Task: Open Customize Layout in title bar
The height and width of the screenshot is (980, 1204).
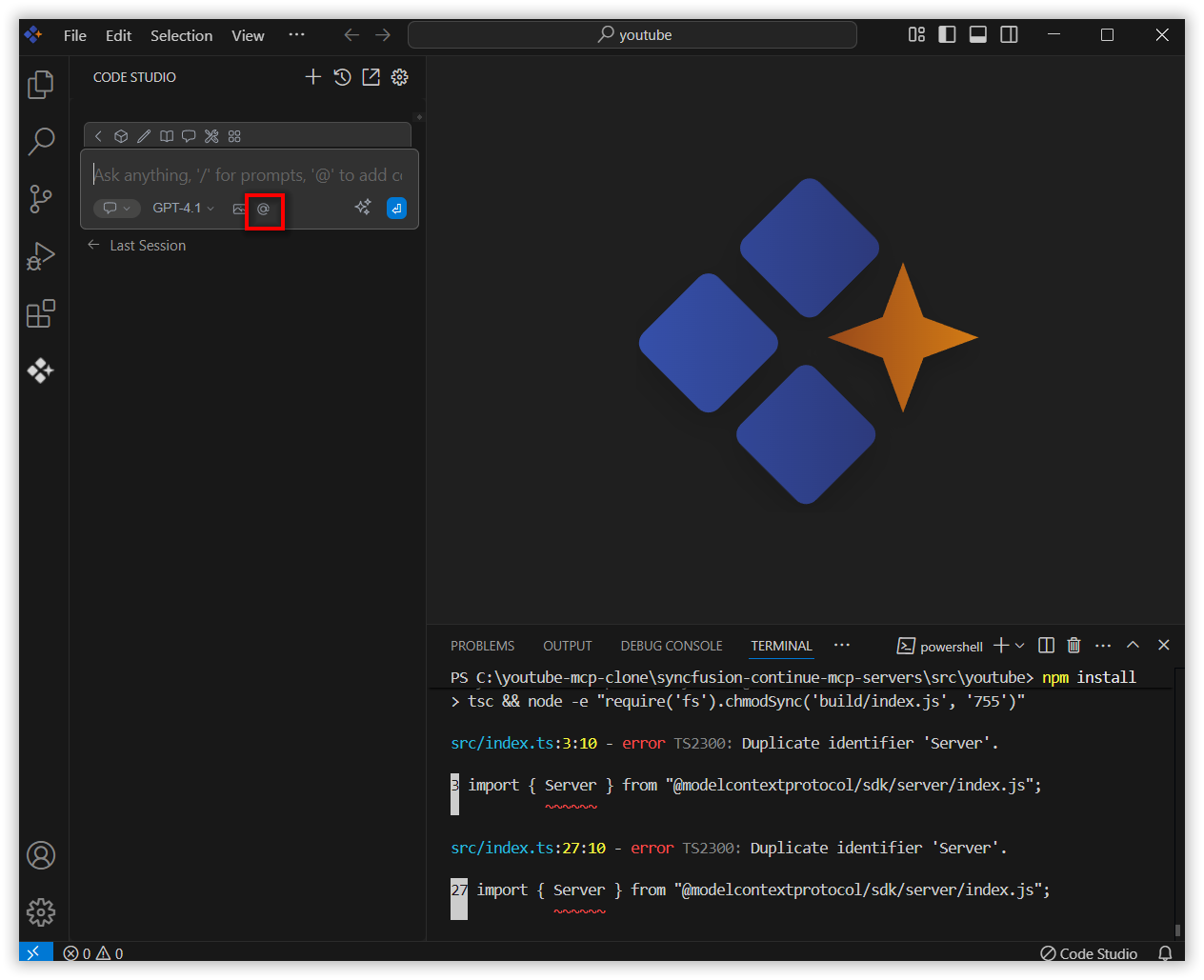Action: (x=916, y=34)
